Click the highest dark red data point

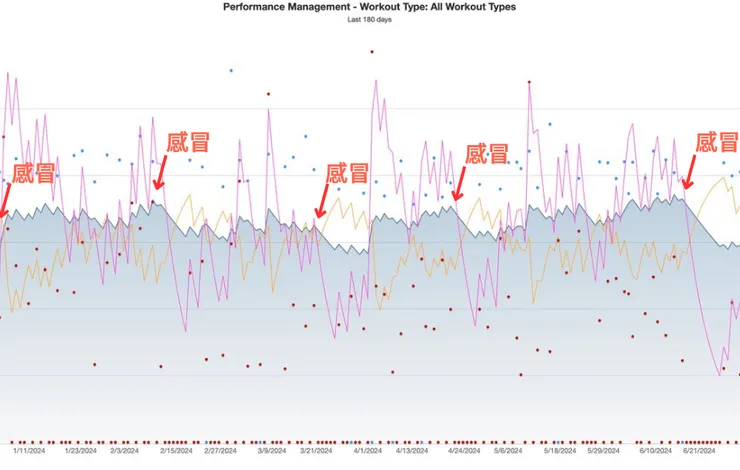pyautogui.click(x=372, y=52)
